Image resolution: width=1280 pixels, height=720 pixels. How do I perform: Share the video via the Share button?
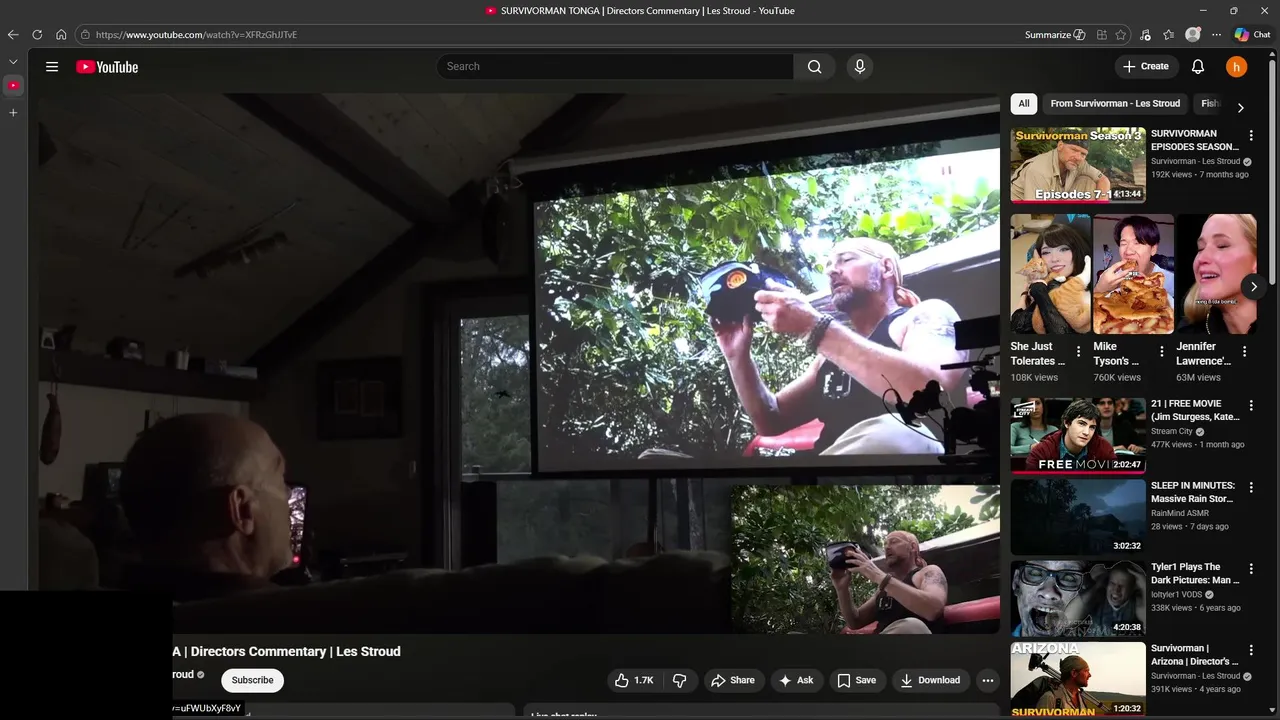coord(733,680)
